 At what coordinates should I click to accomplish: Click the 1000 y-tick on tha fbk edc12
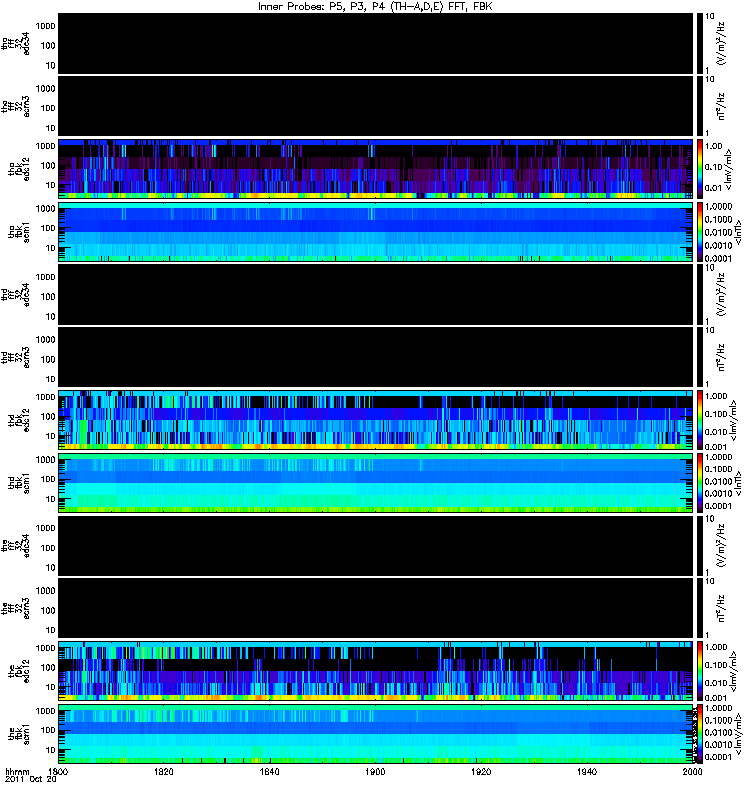pyautogui.click(x=45, y=146)
